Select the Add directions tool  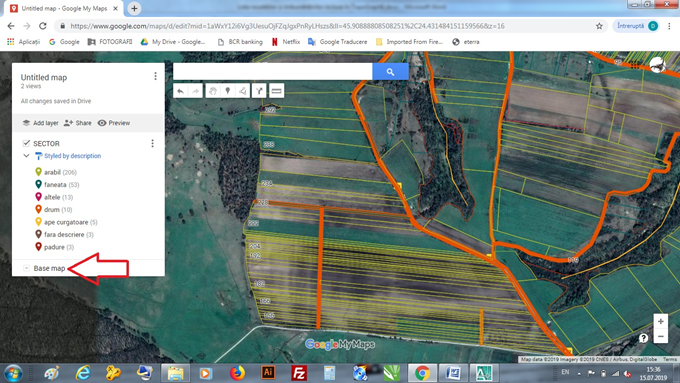pos(259,91)
